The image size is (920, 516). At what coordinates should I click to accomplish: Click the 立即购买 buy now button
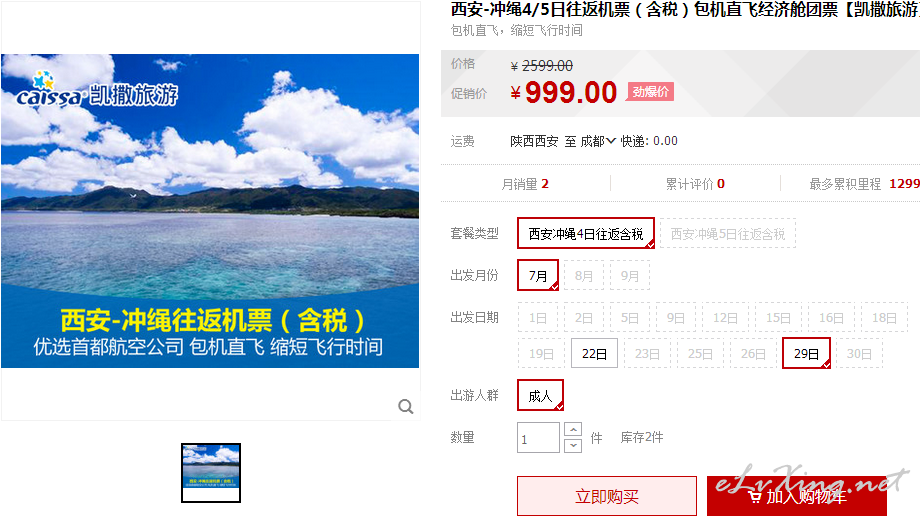607,497
